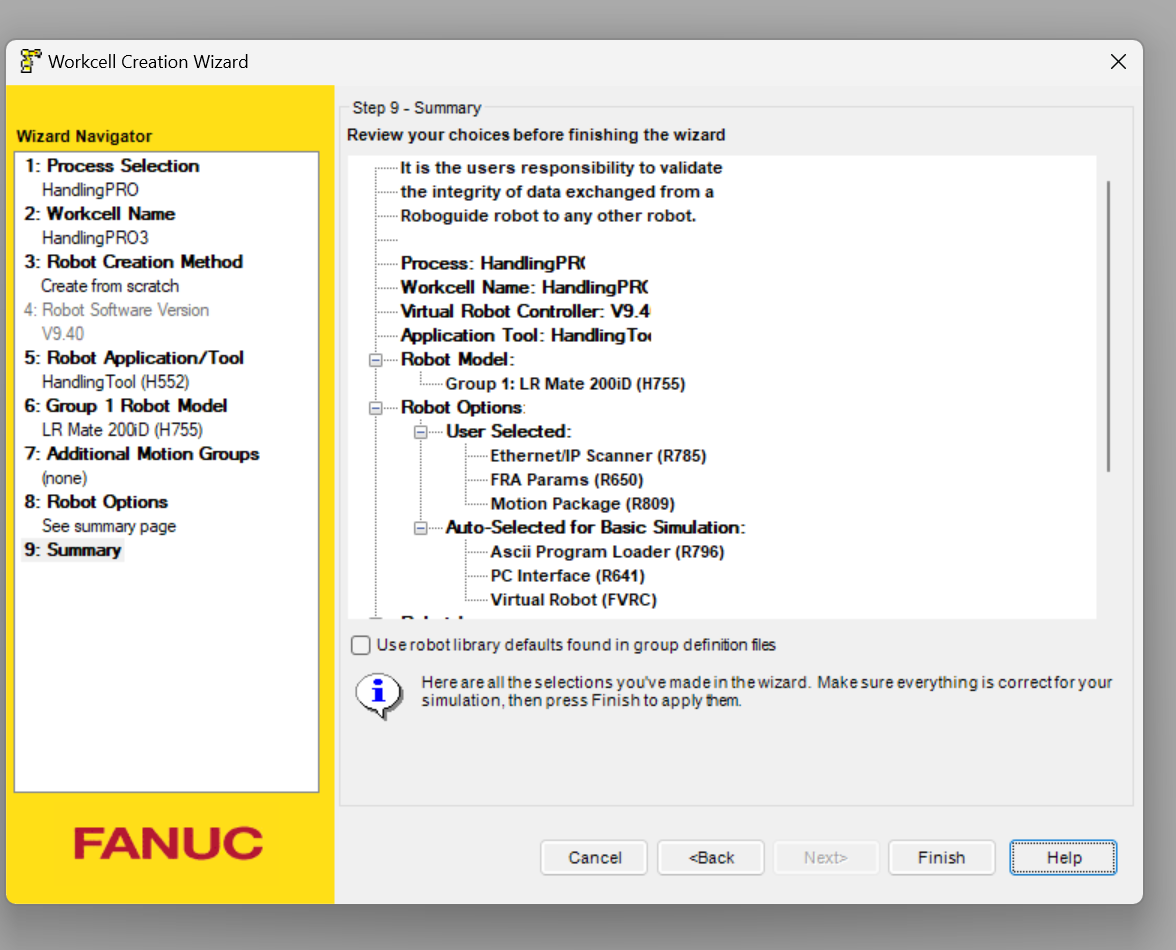This screenshot has height=950, width=1176.
Task: Click Virtual Robot Controller: V9.4 row
Action: pos(526,311)
